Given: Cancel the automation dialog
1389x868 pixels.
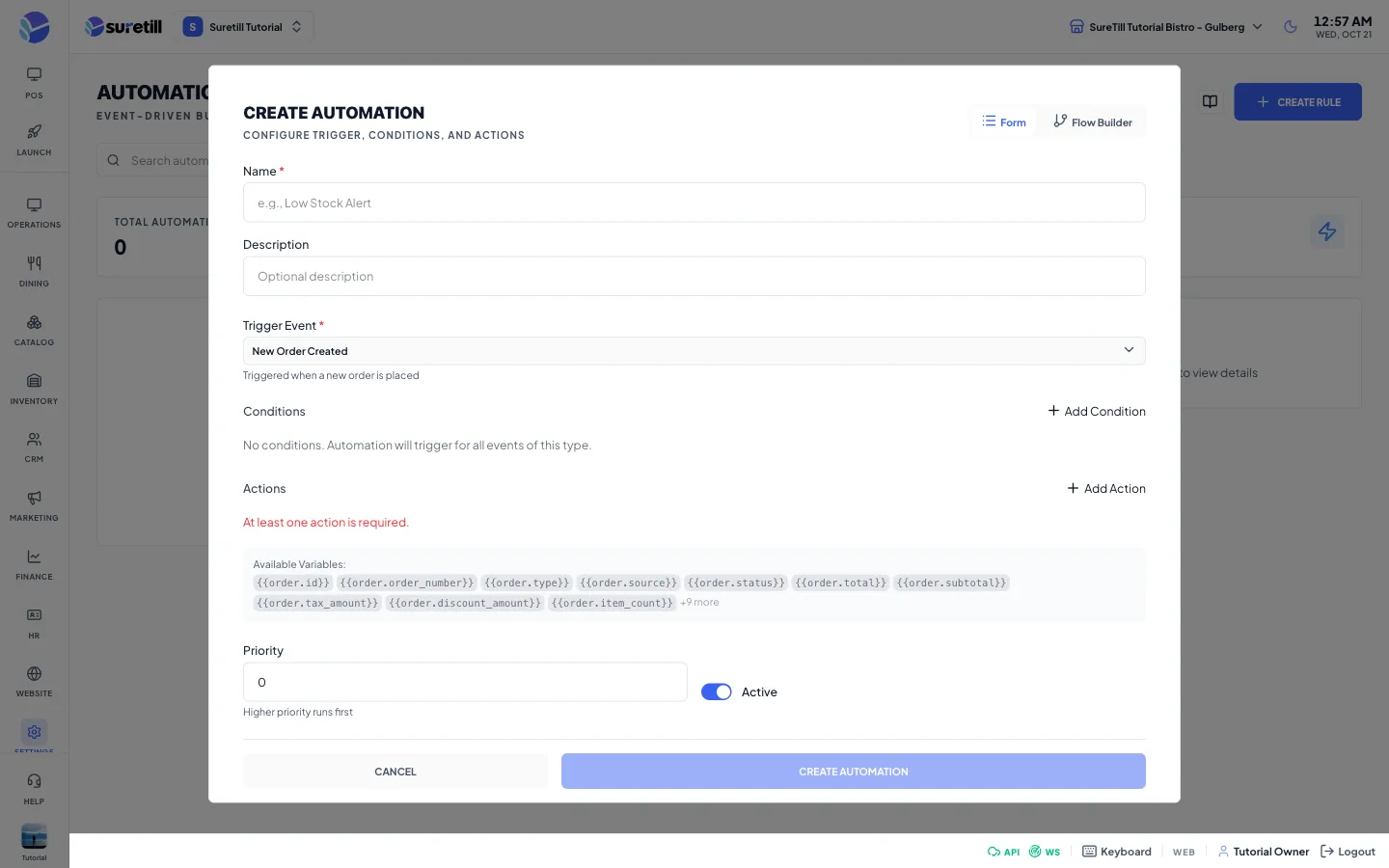Looking at the screenshot, I should [x=395, y=772].
